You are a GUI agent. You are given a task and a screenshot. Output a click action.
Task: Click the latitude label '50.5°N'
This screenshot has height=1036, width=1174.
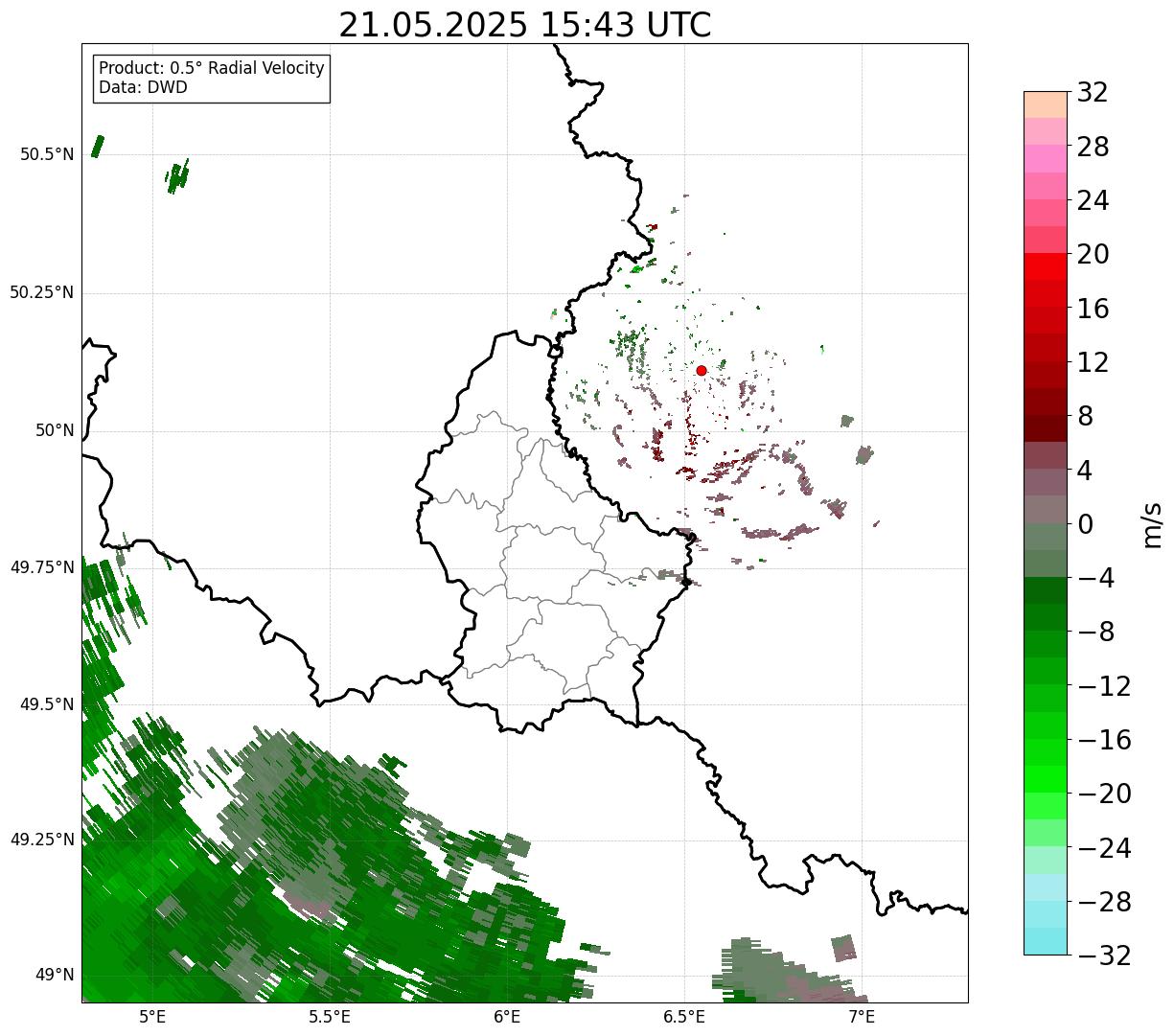(48, 154)
